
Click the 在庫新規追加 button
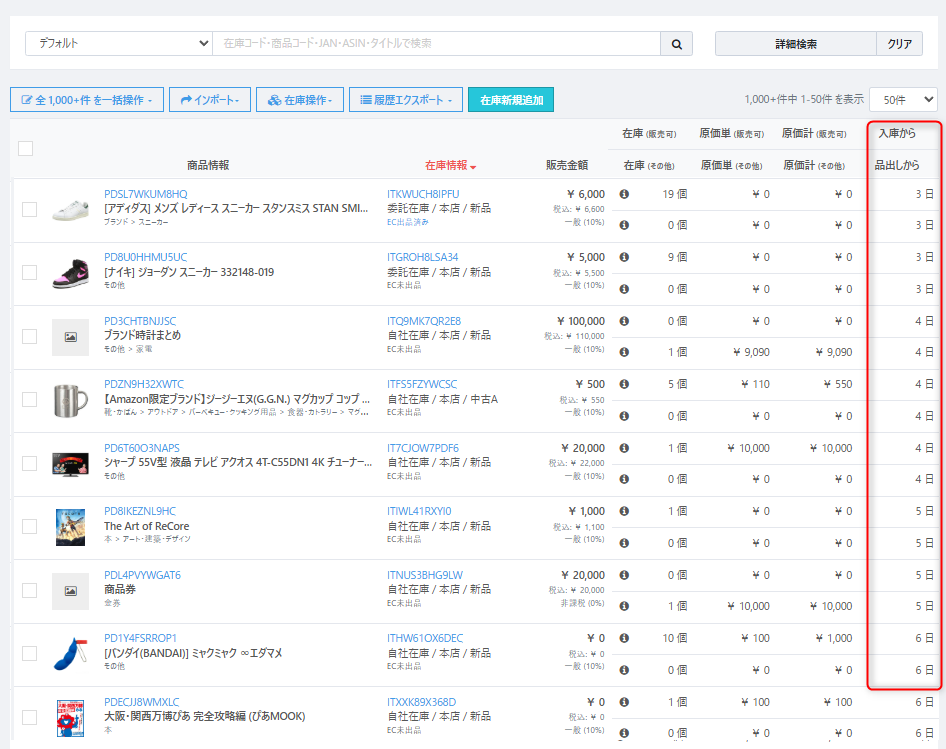[511, 100]
